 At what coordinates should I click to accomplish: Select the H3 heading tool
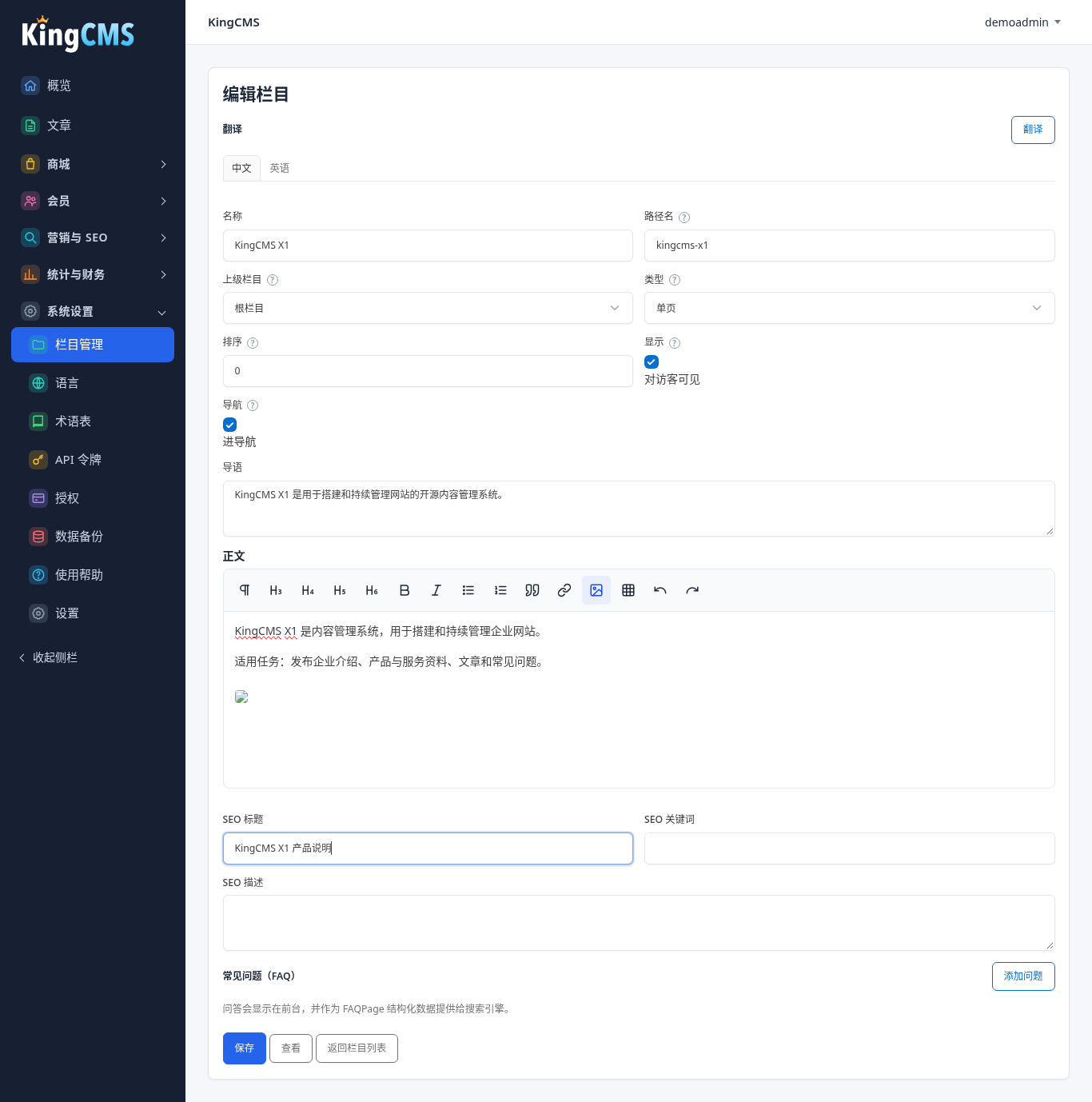point(276,590)
